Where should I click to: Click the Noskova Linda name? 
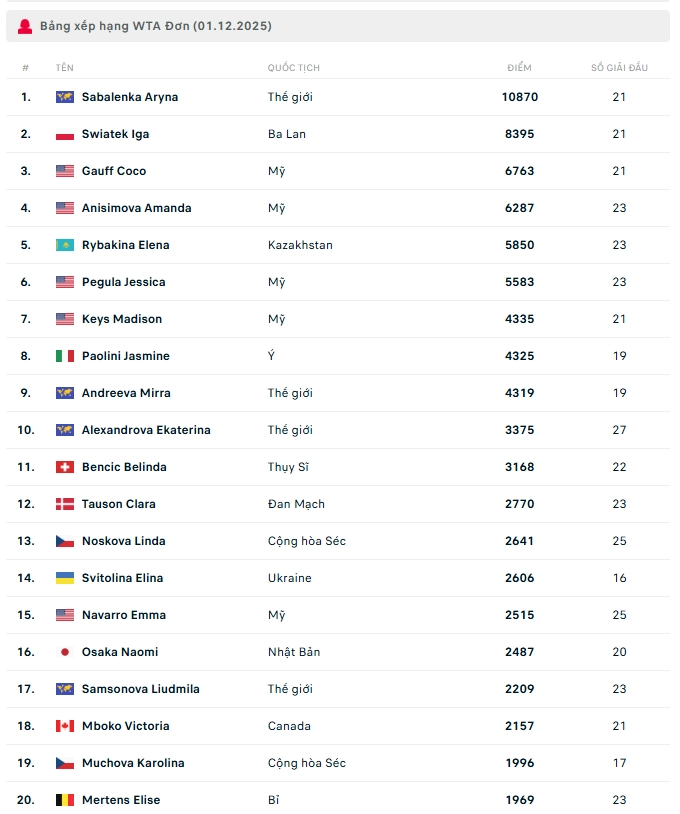124,541
